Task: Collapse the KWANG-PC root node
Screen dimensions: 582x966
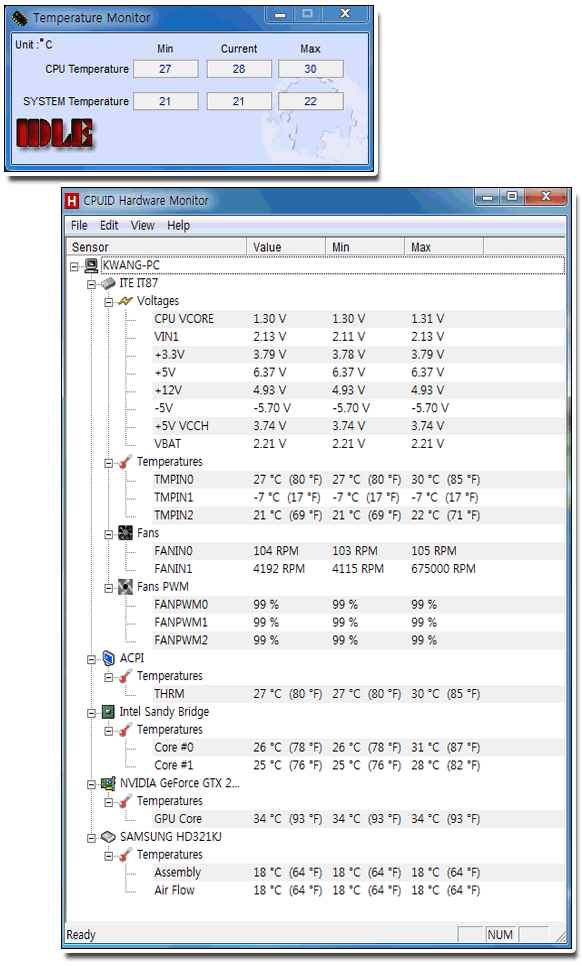Action: point(75,267)
